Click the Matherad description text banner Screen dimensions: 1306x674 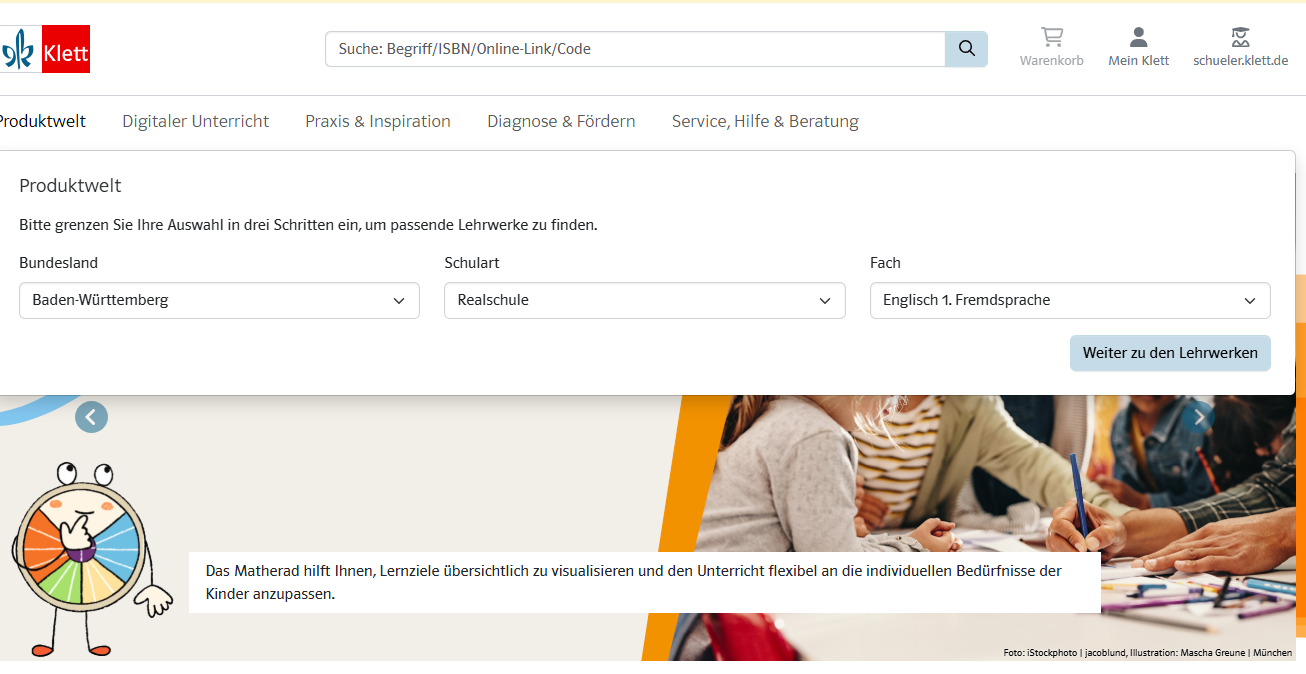tap(644, 582)
